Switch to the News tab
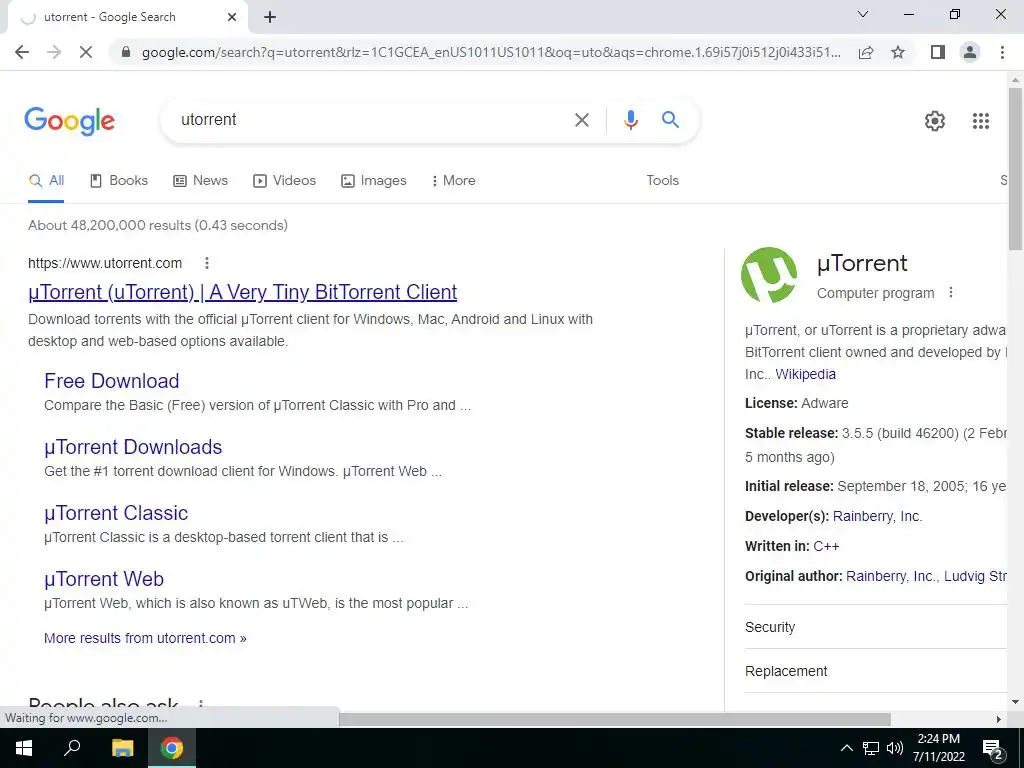Viewport: 1024px width, 768px height. (200, 181)
